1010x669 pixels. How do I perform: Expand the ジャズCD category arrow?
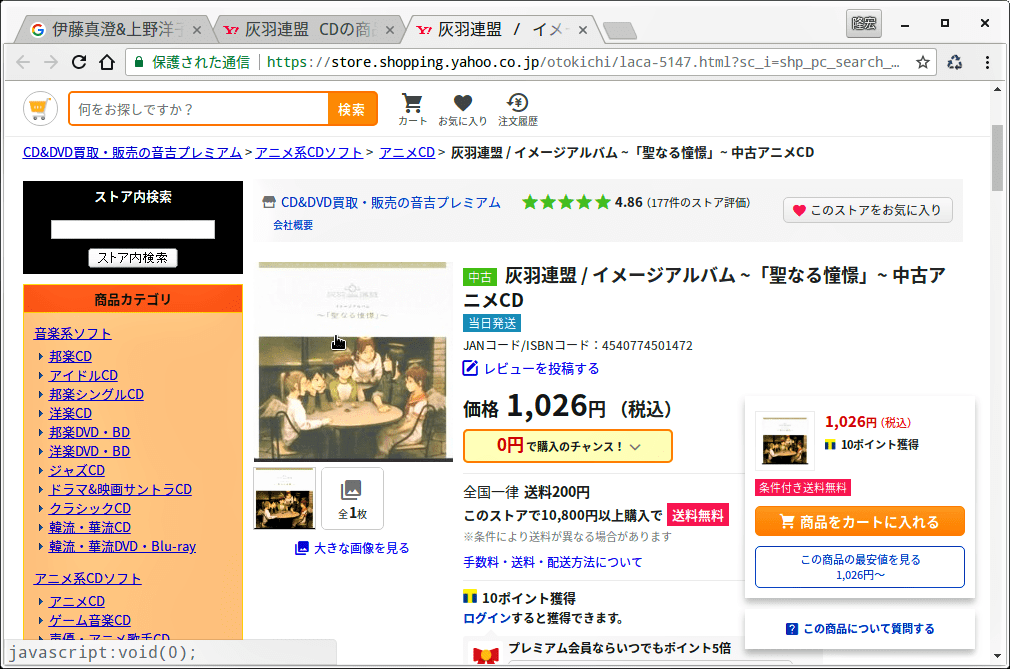[x=41, y=471]
